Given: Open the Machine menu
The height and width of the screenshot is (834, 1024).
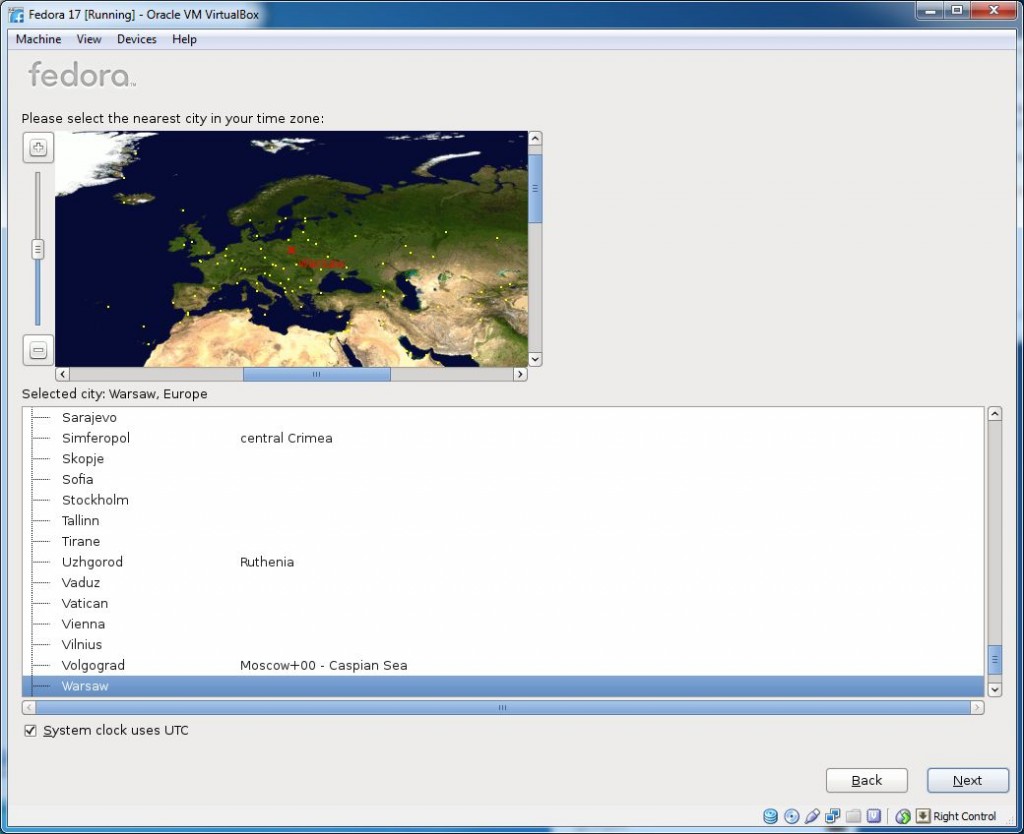Looking at the screenshot, I should pyautogui.click(x=39, y=39).
